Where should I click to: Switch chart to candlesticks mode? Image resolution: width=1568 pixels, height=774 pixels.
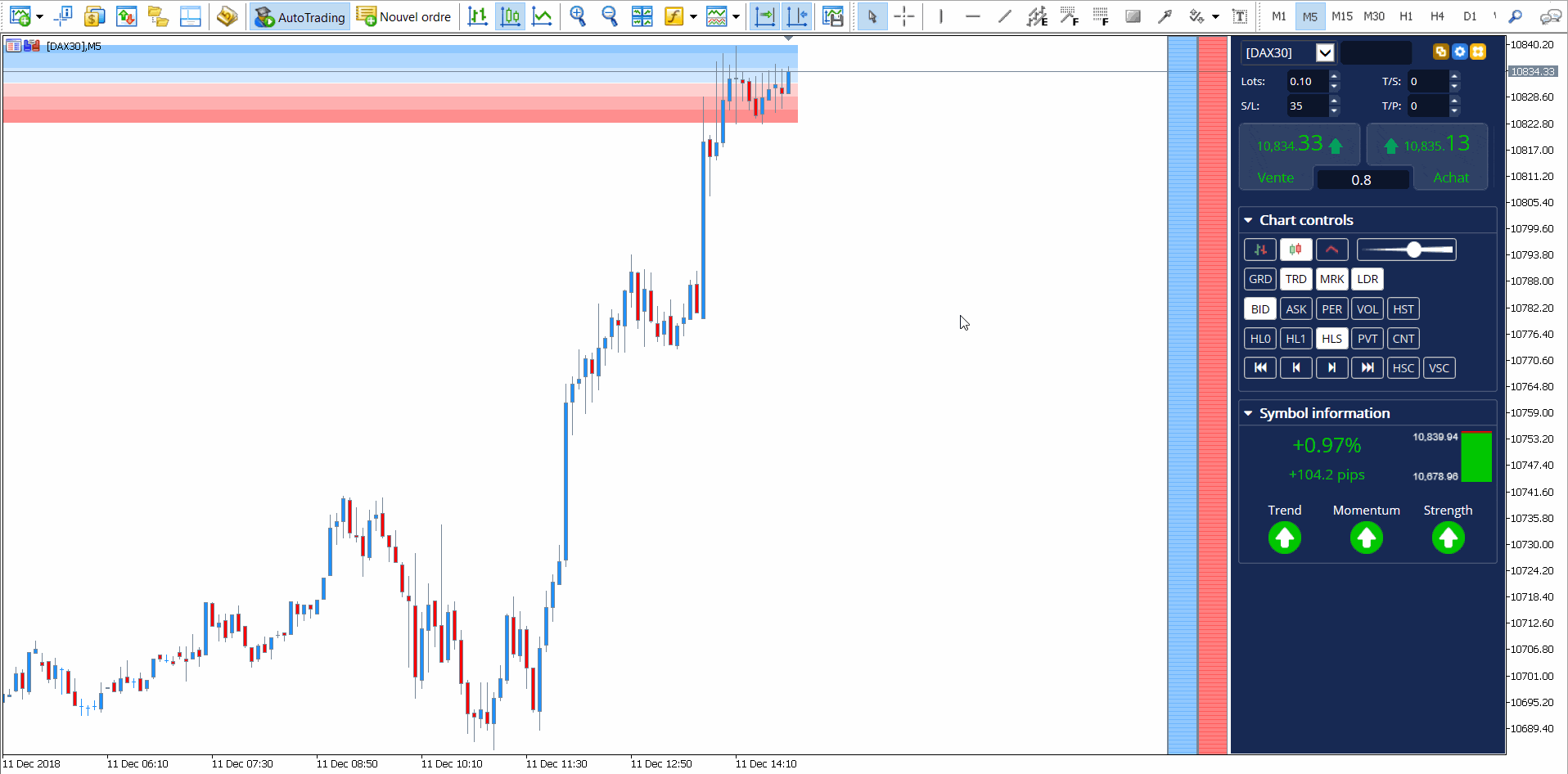[510, 16]
